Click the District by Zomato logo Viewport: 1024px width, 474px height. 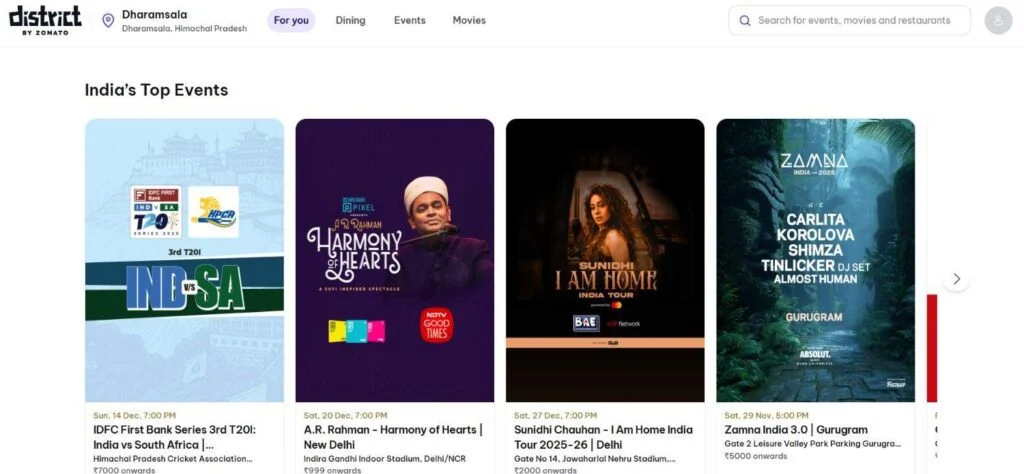click(x=45, y=20)
